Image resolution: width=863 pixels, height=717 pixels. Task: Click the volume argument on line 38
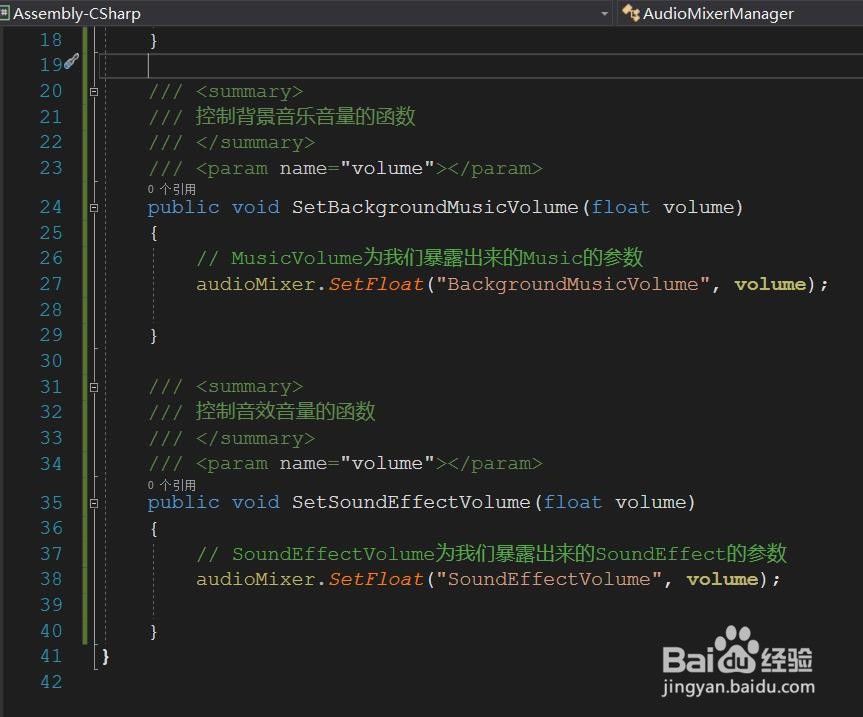pos(722,579)
